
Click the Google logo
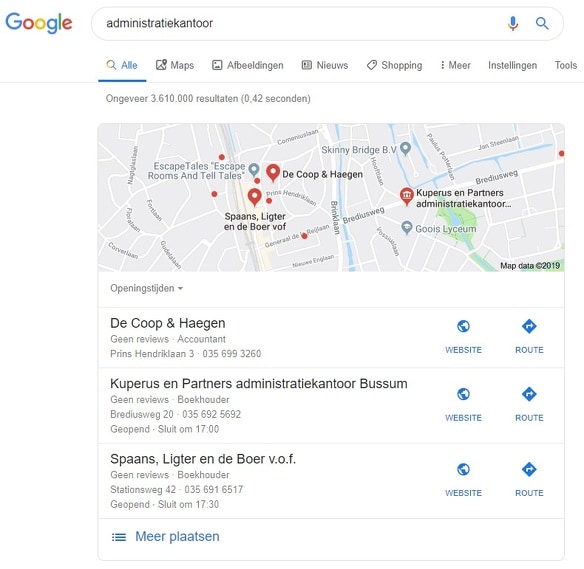(39, 23)
